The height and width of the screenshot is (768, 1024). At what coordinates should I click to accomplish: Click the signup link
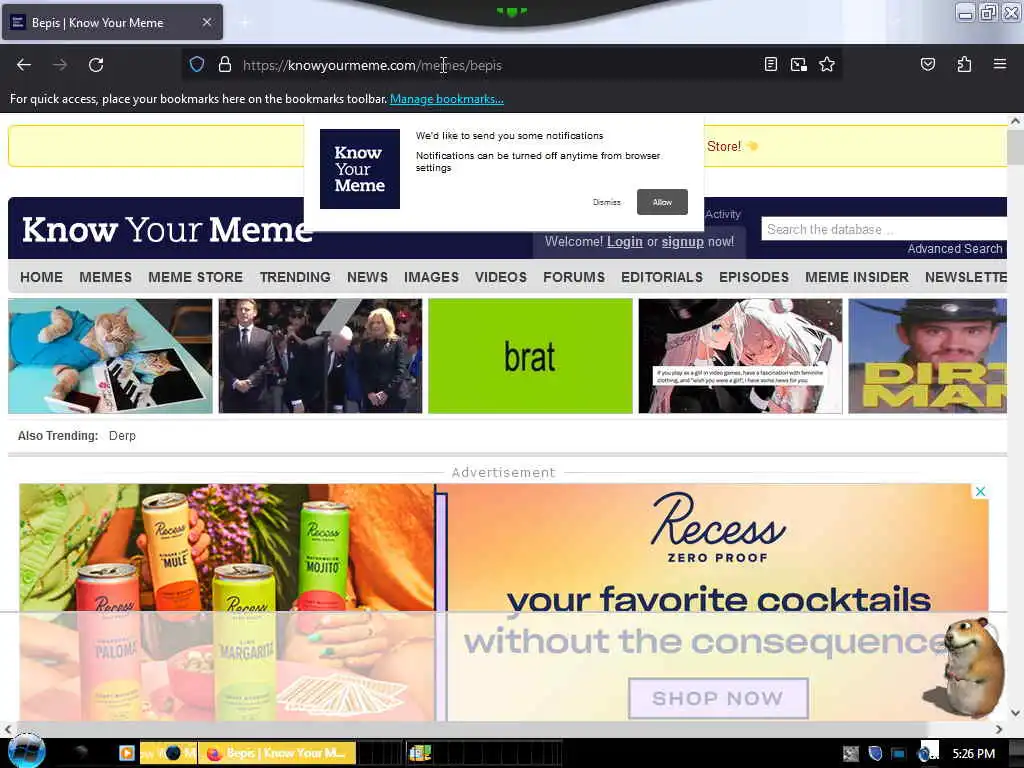click(x=682, y=242)
